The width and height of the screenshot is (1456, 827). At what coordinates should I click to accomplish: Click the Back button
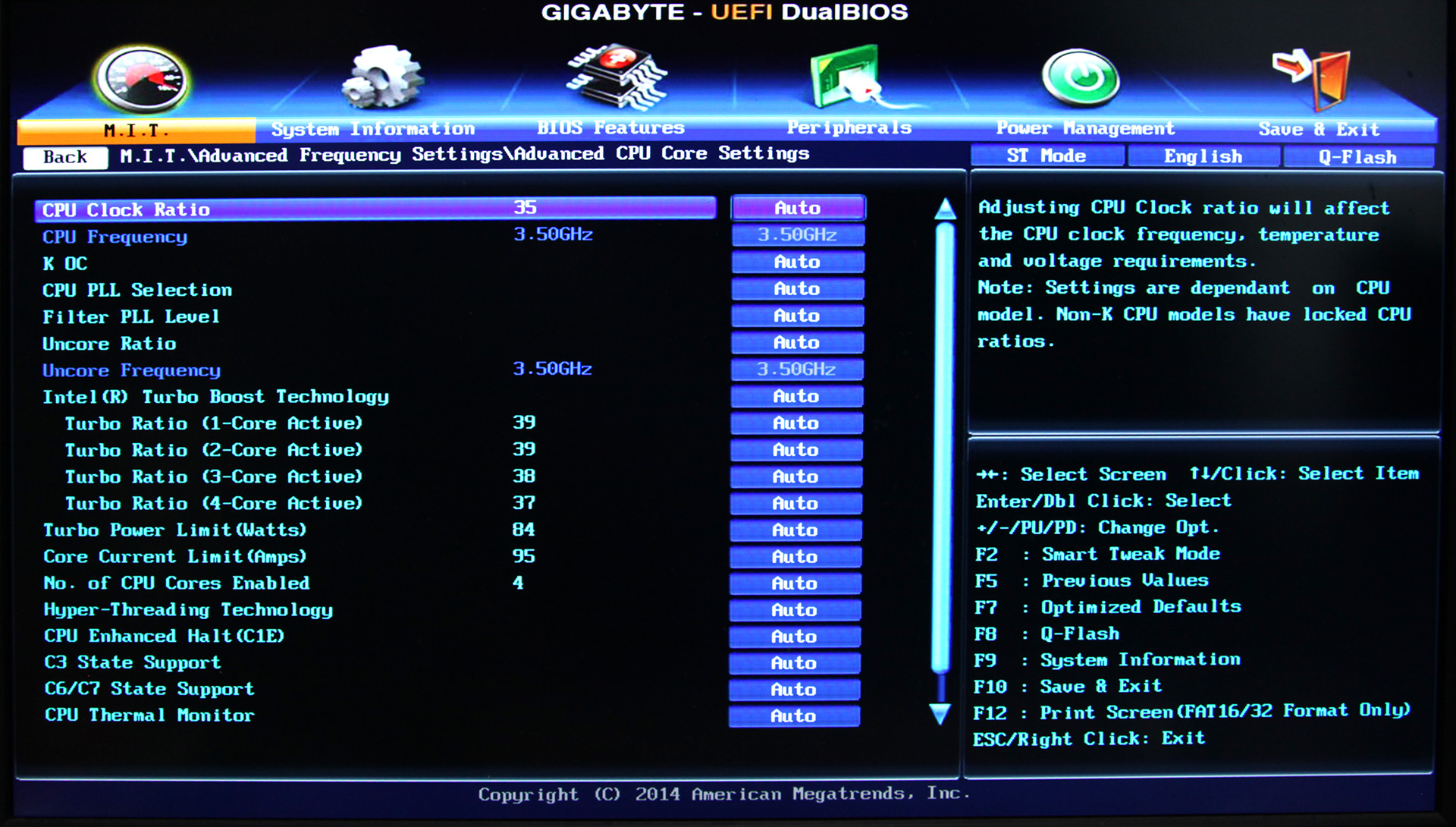[65, 157]
